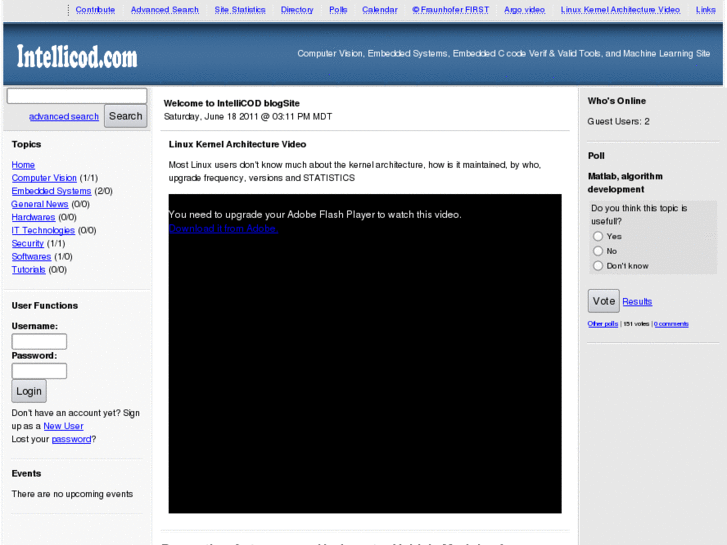Go to Site Statistics page
The width and height of the screenshot is (727, 545).
pos(240,10)
